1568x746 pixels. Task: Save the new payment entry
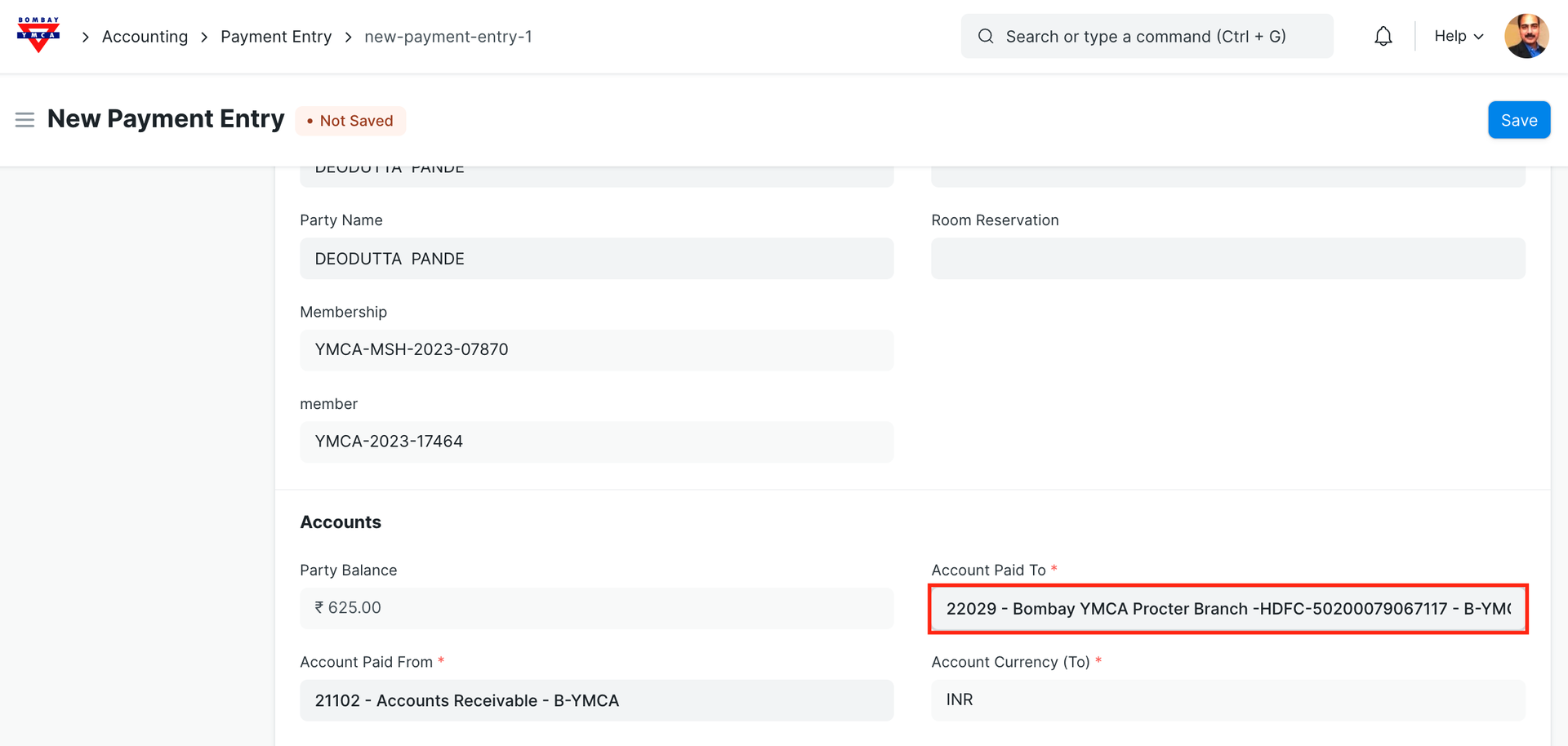coord(1518,120)
